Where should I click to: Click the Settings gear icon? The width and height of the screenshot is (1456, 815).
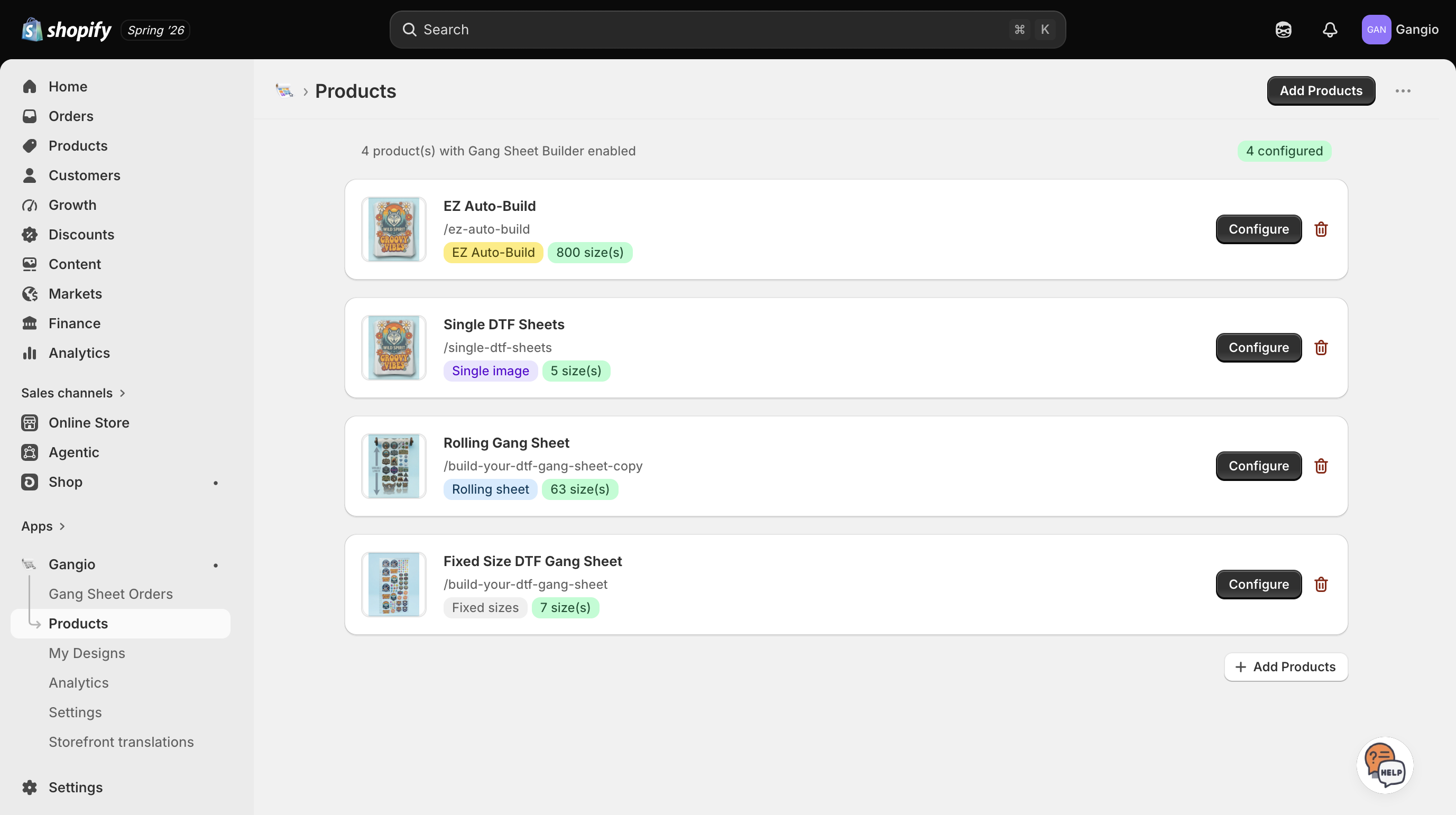click(x=30, y=788)
